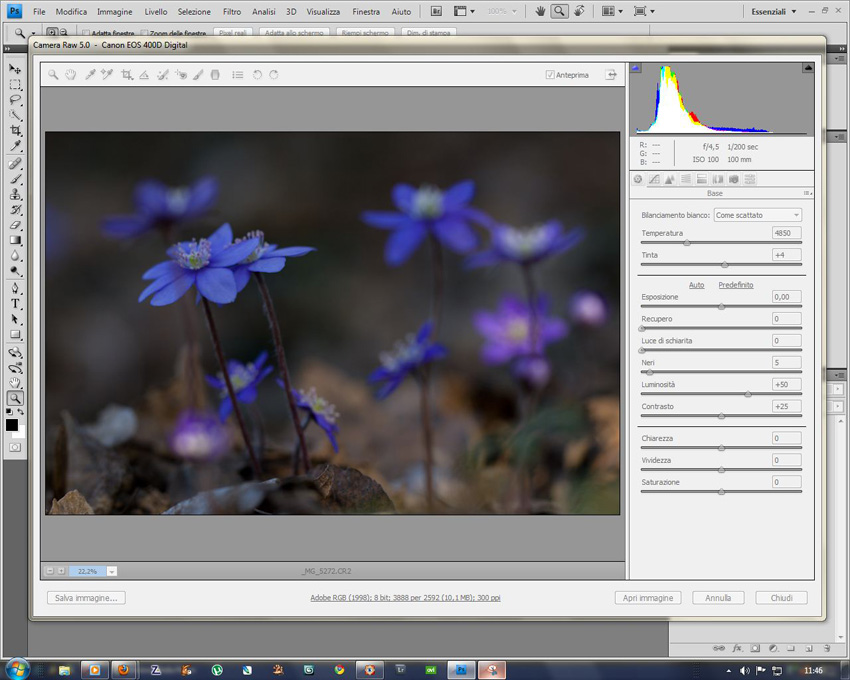The height and width of the screenshot is (680, 850).
Task: Open the Camera Calibration panel tab
Action: tap(734, 179)
